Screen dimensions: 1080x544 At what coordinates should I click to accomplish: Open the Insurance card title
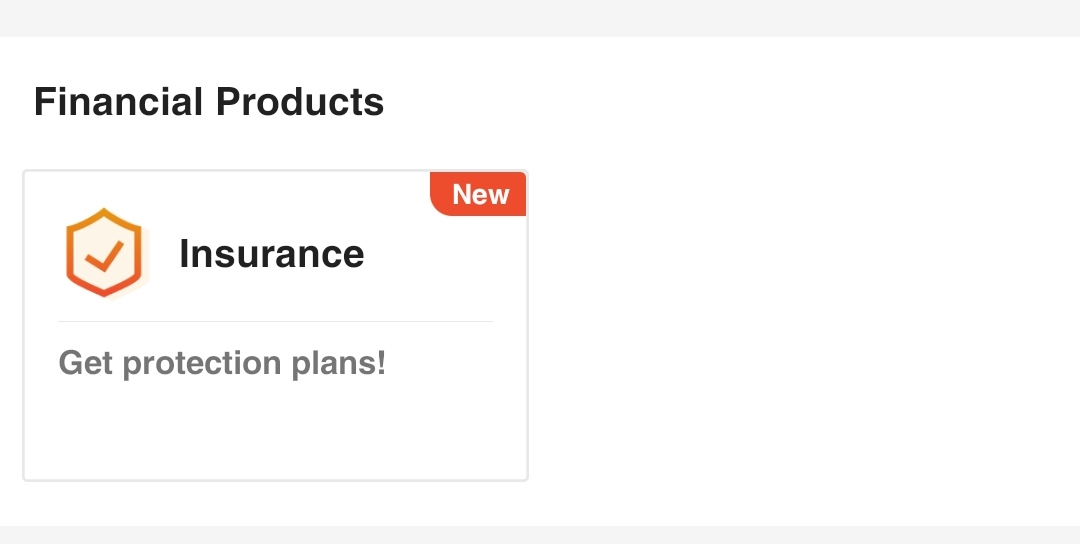(x=271, y=254)
